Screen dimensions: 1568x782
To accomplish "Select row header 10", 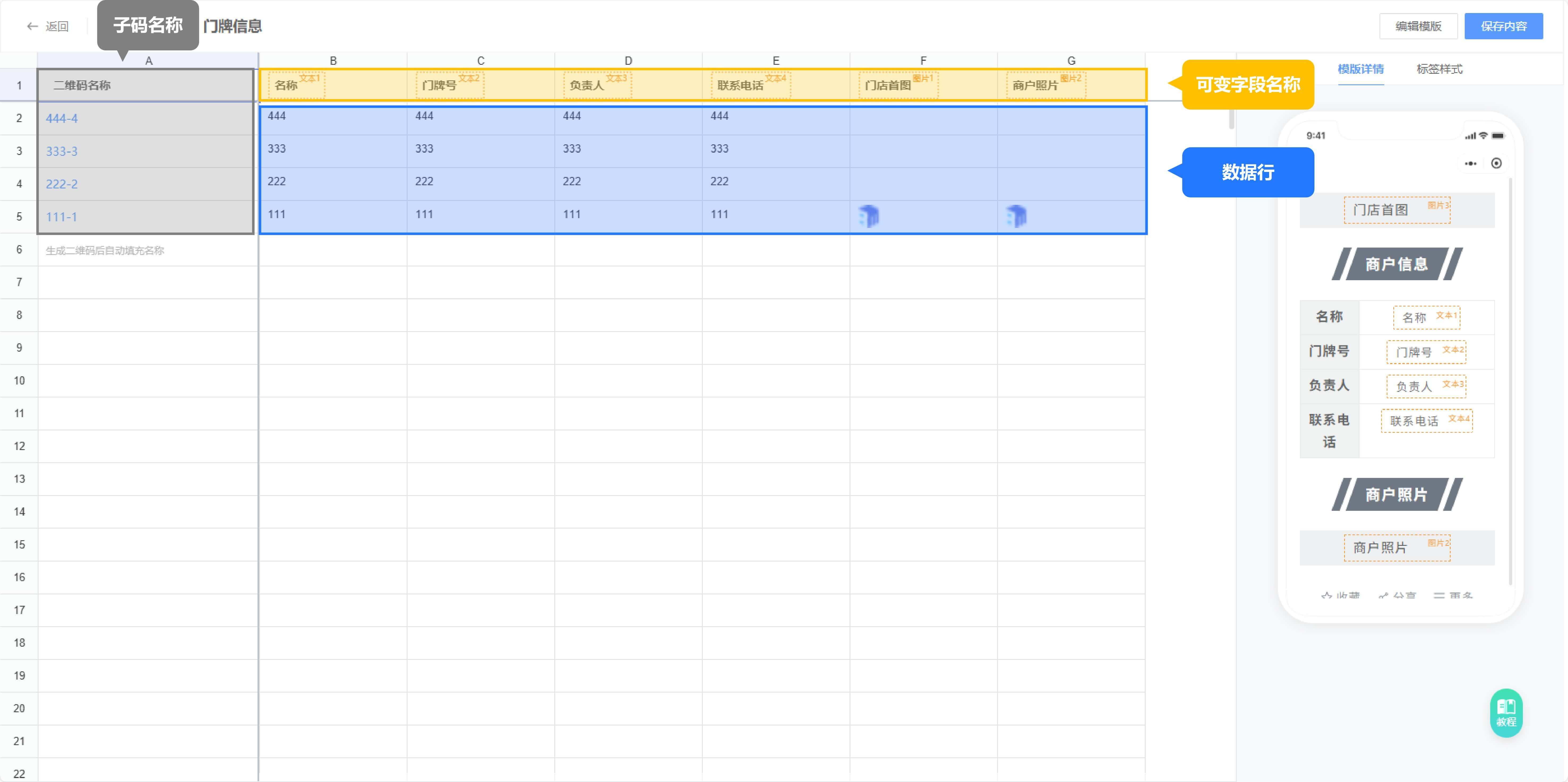I will (19, 380).
